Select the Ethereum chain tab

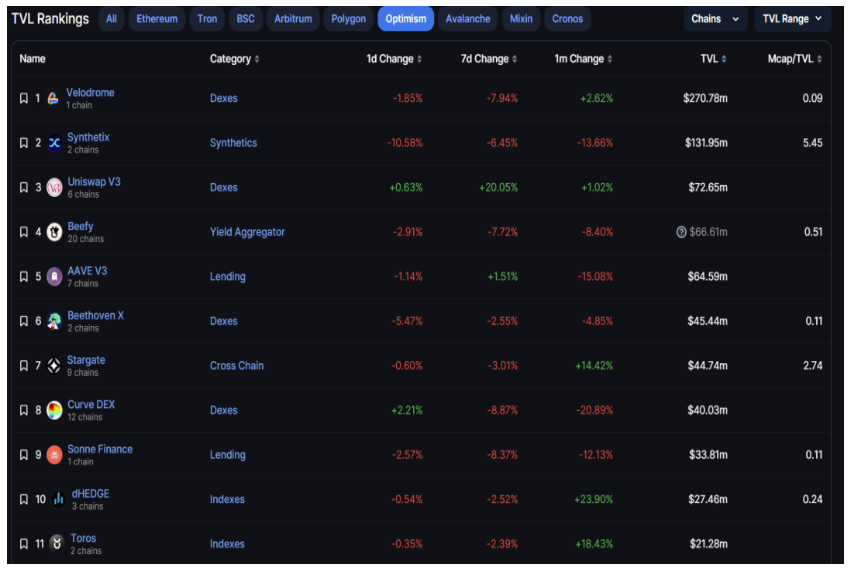click(x=157, y=19)
